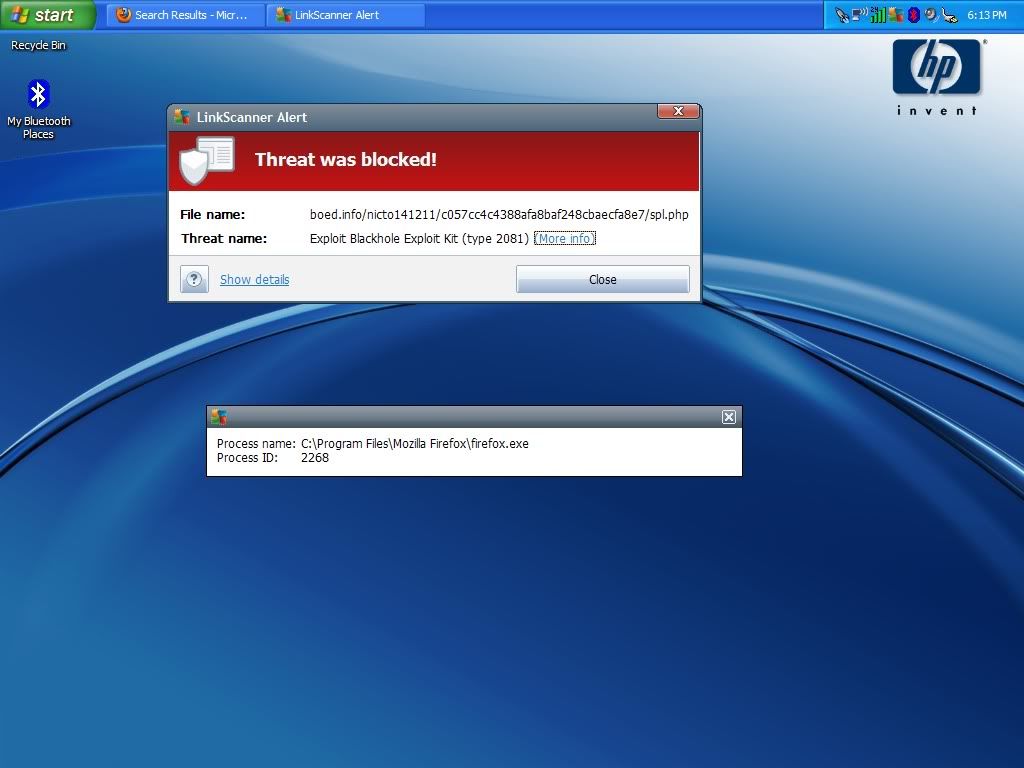The height and width of the screenshot is (768, 1024).
Task: Click AVG logo in LinkScanner Alert title bar
Action: [x=182, y=117]
